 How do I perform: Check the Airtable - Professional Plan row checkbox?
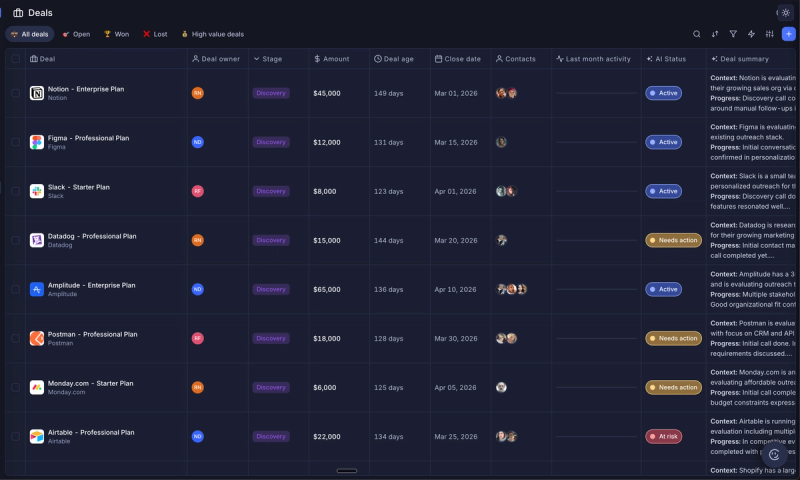pos(15,436)
